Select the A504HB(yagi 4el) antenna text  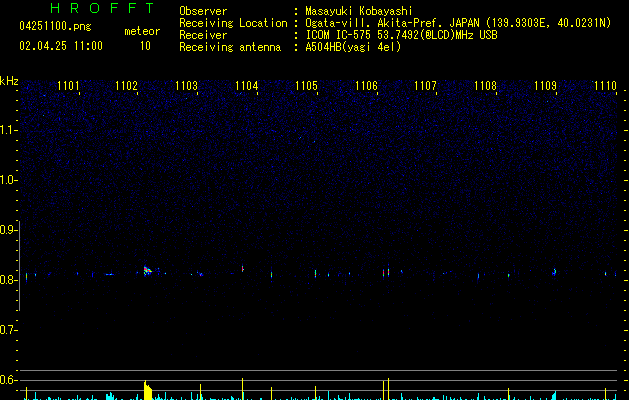tap(353, 47)
